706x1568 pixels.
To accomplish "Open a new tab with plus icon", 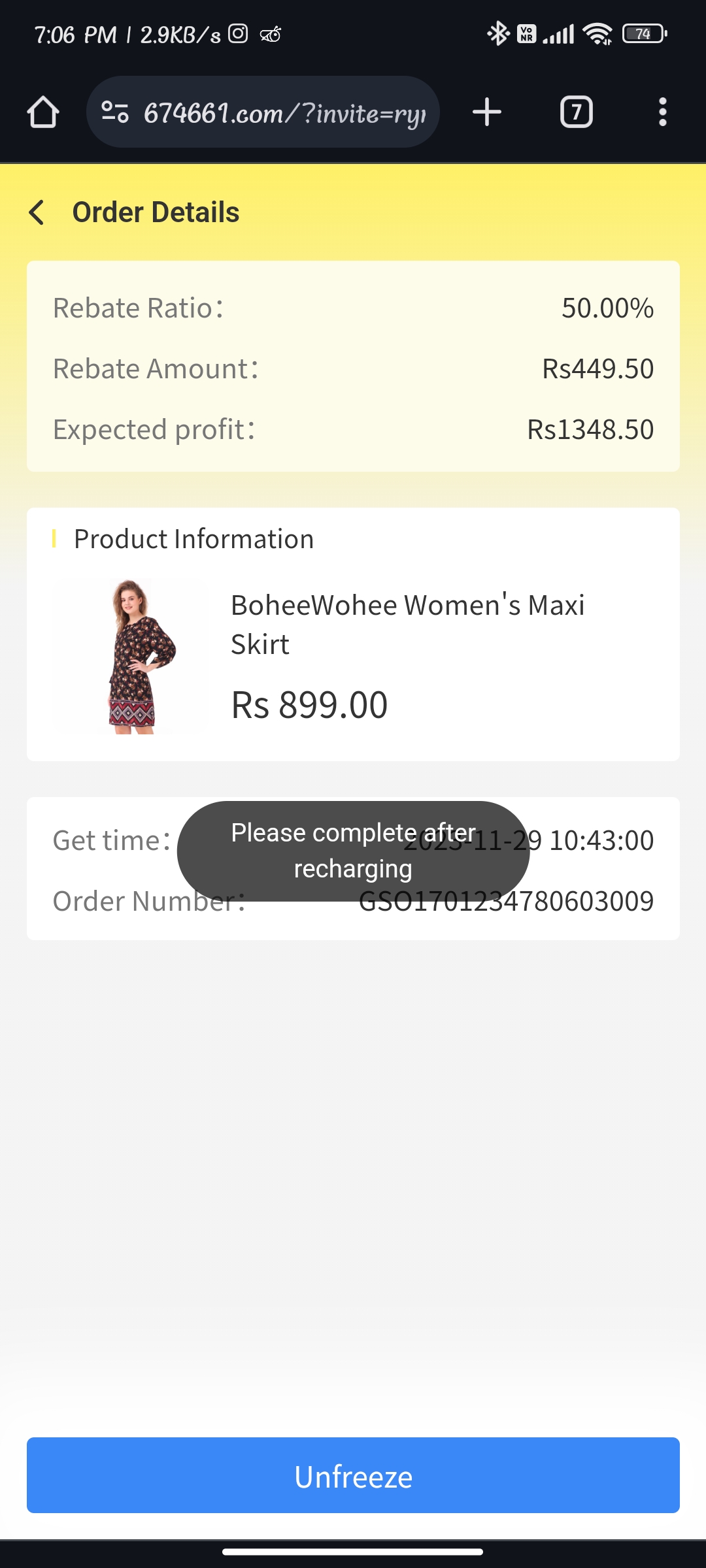I will 487,112.
